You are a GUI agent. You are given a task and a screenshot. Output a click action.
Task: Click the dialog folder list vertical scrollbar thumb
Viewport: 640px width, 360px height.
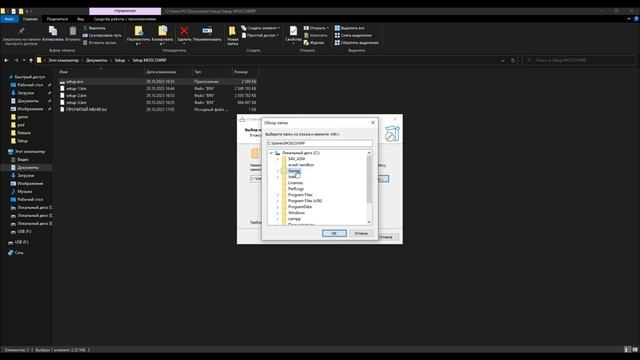tap(369, 179)
